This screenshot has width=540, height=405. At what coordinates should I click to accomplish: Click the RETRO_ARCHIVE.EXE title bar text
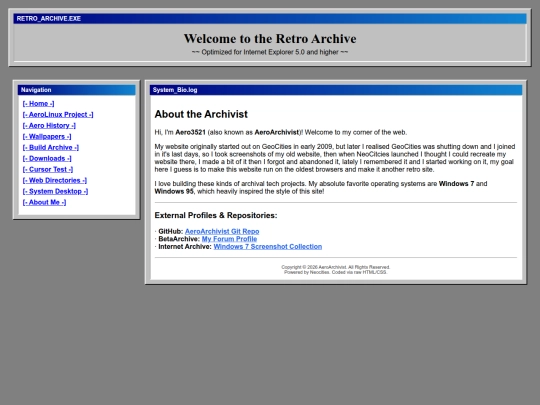(x=49, y=19)
